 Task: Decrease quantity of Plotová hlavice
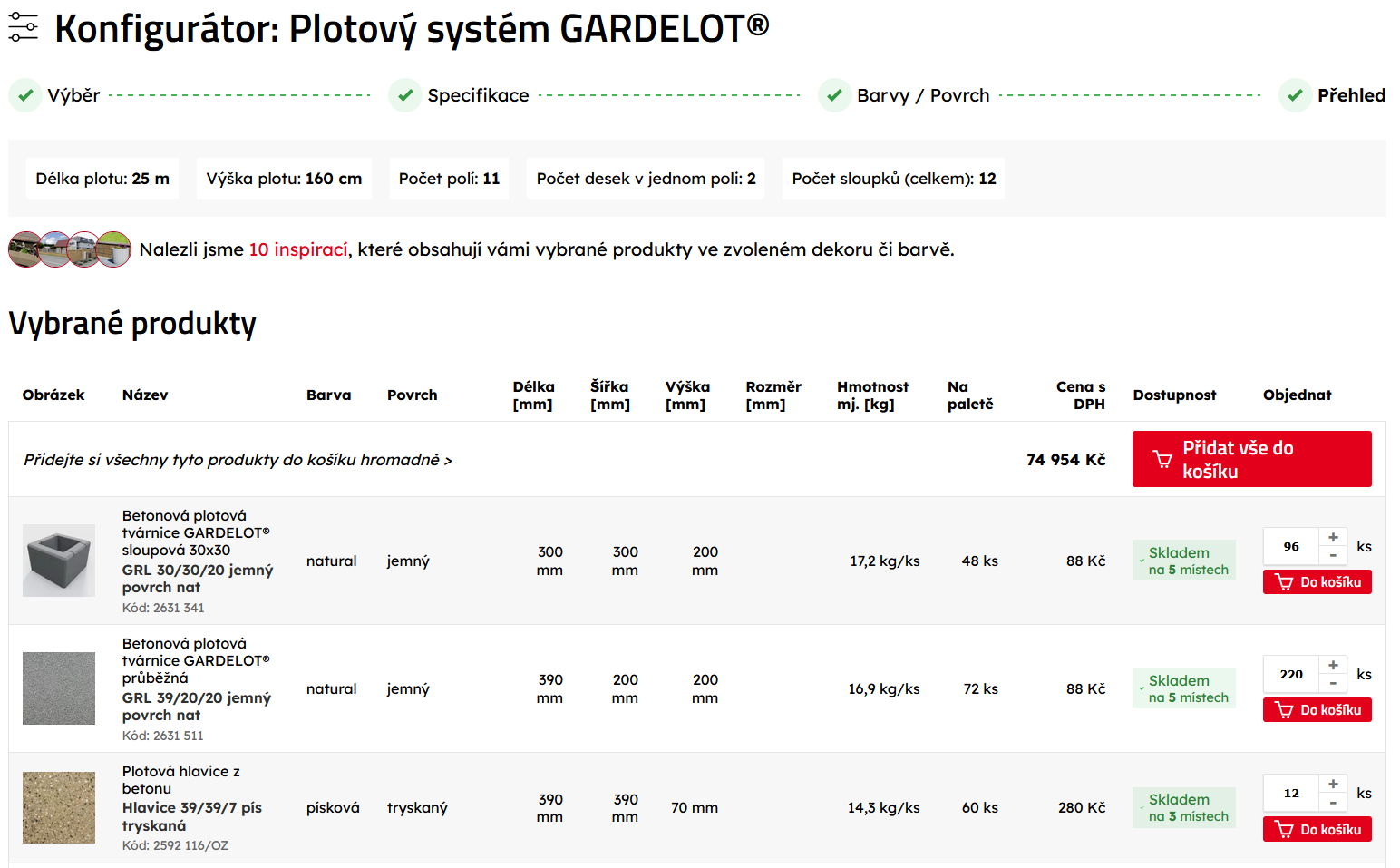click(1333, 802)
